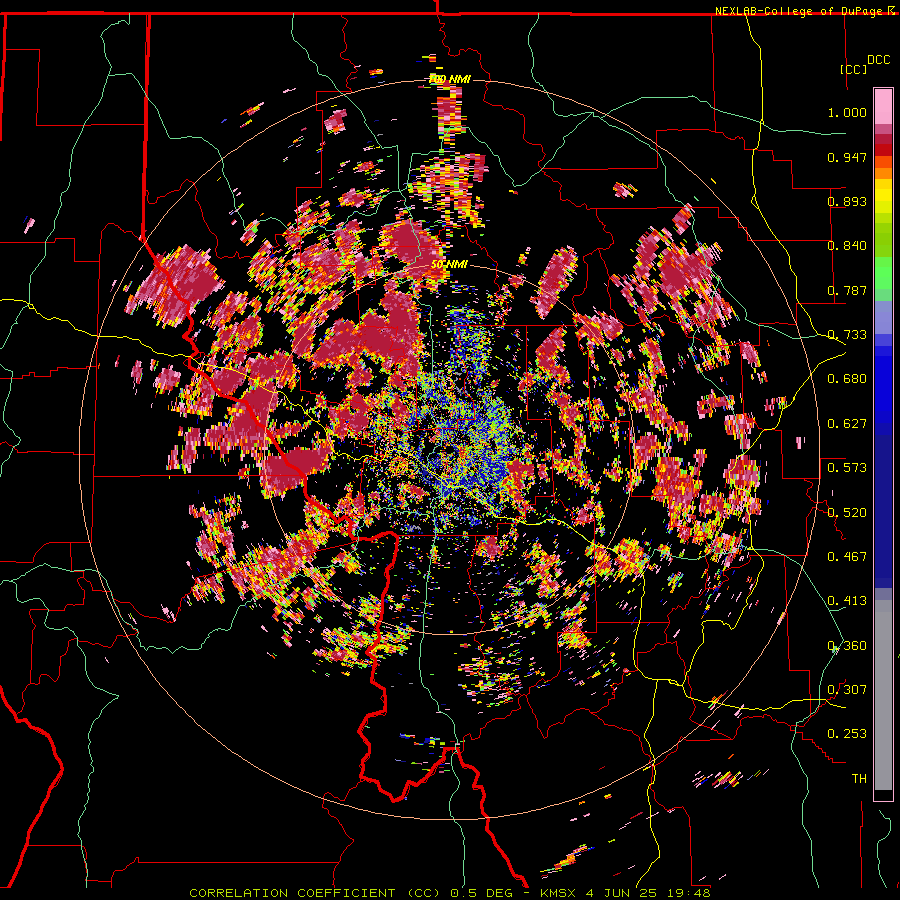900x900 pixels.
Task: Click the 50 NMI range ring label
Action: pos(449,265)
